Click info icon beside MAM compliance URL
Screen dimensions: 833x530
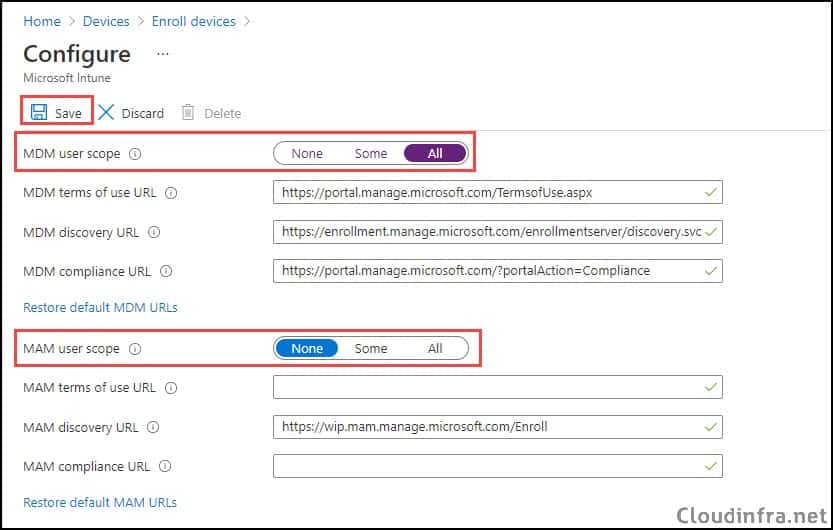[165, 466]
